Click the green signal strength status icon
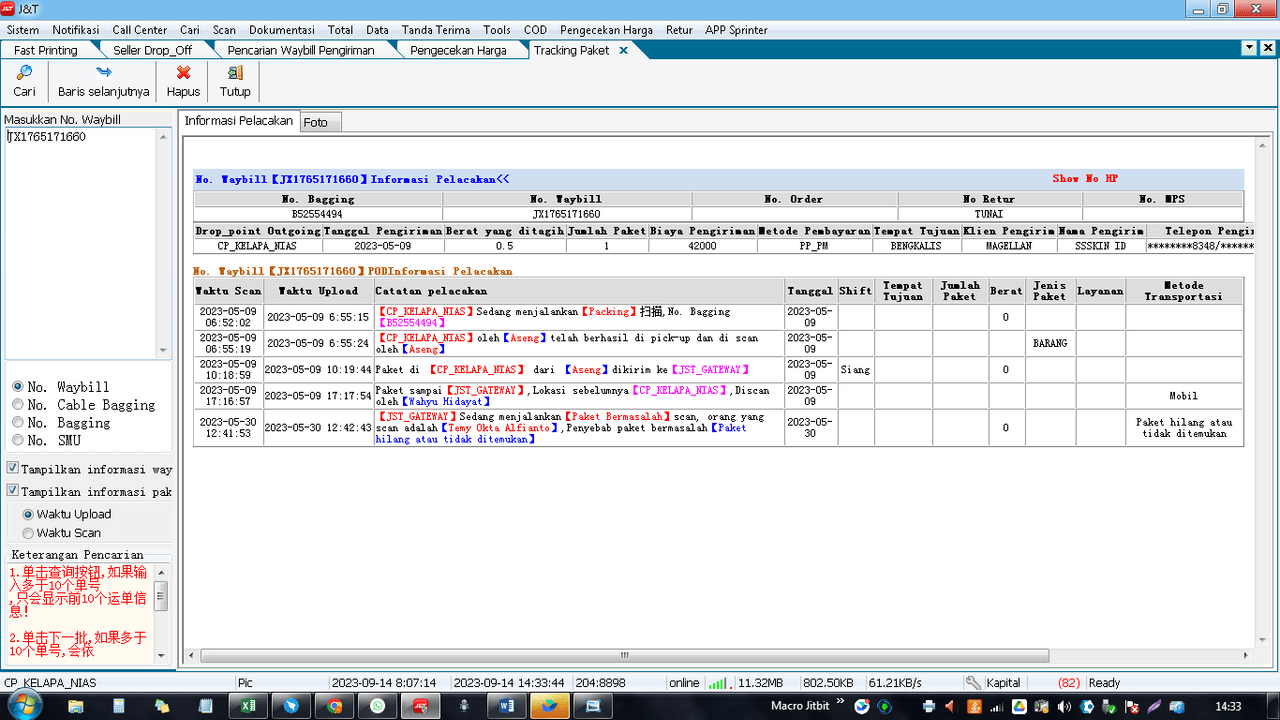The height and width of the screenshot is (720, 1280). coord(717,683)
